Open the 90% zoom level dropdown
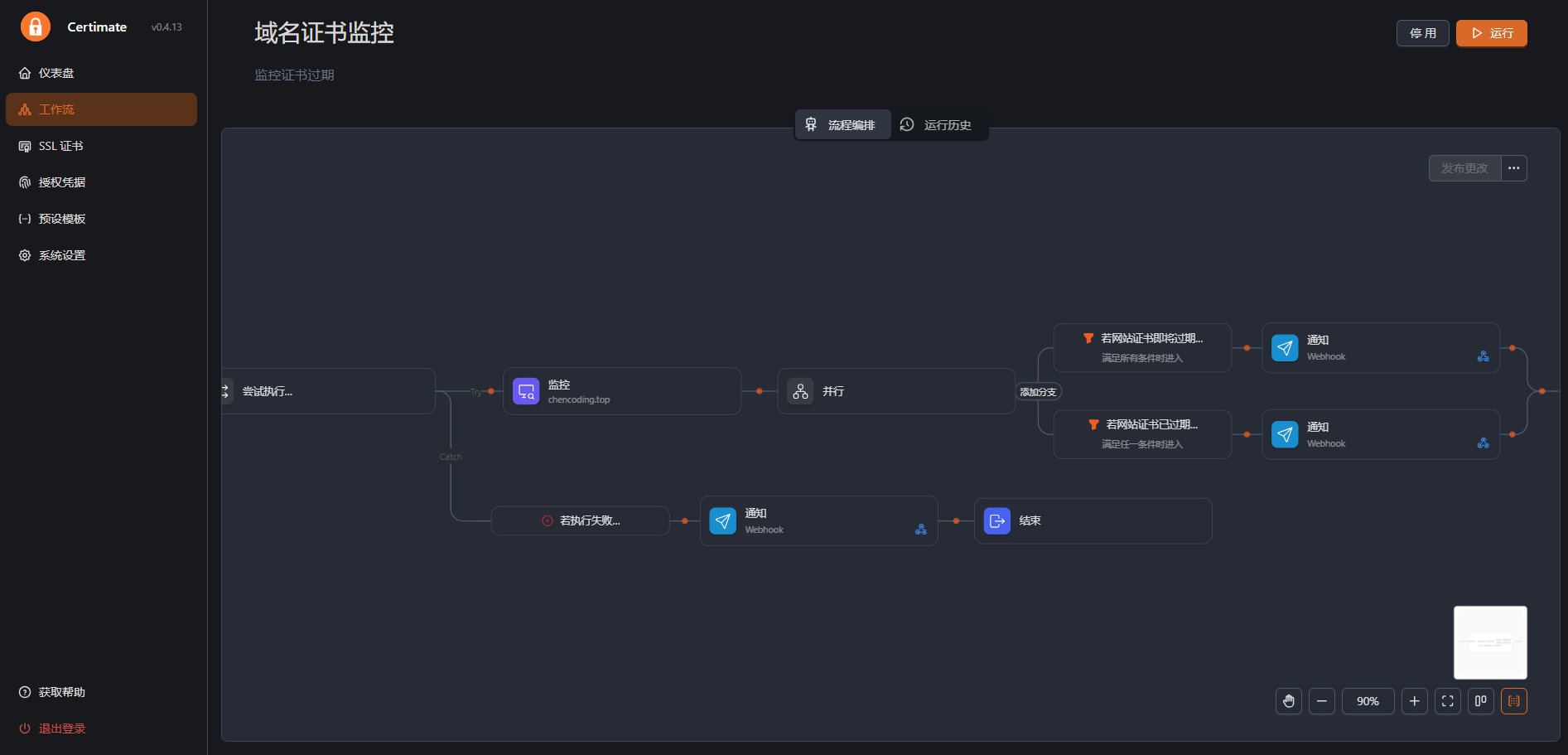 pyautogui.click(x=1368, y=701)
